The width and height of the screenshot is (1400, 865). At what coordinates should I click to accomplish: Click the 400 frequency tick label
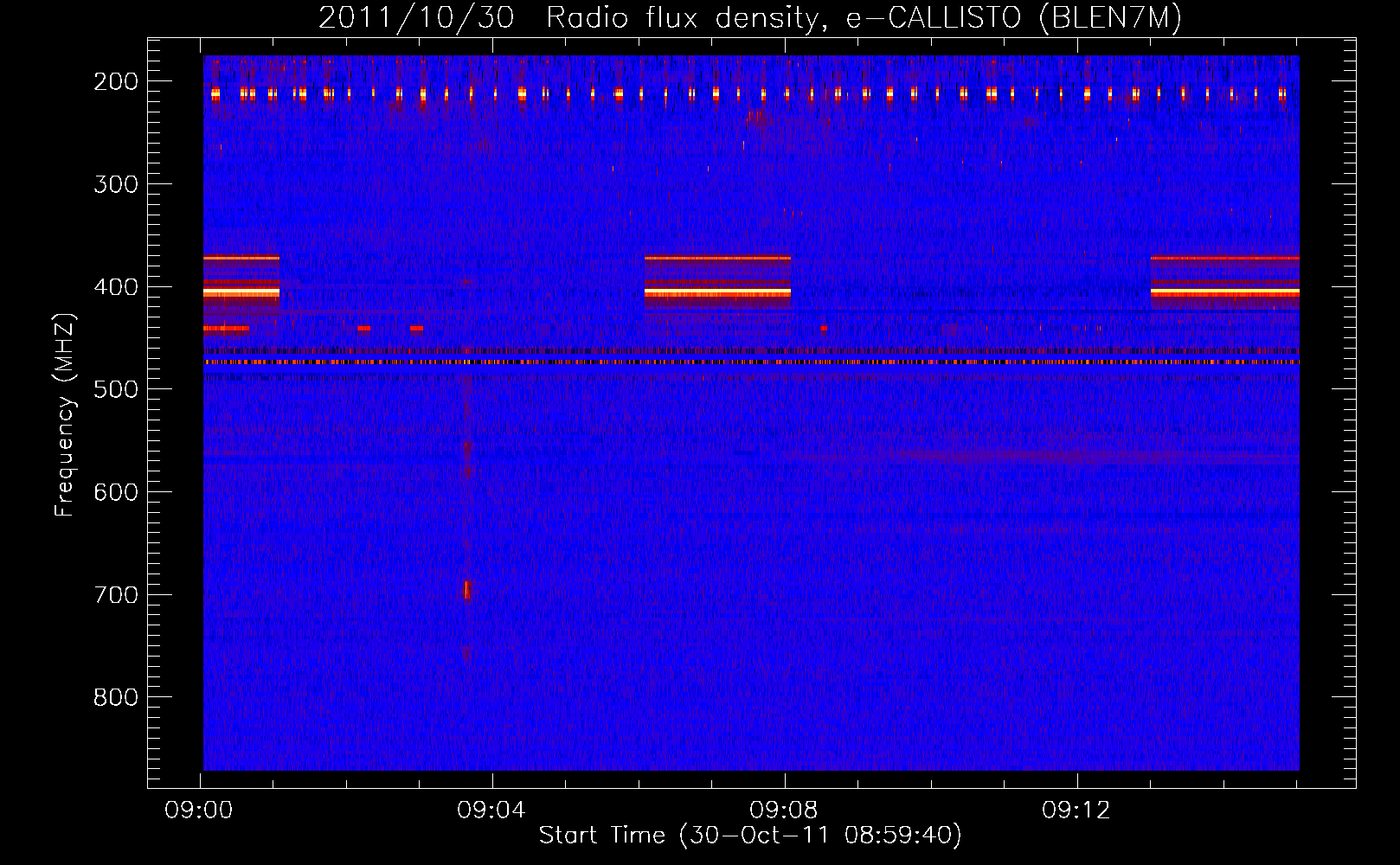[x=116, y=287]
